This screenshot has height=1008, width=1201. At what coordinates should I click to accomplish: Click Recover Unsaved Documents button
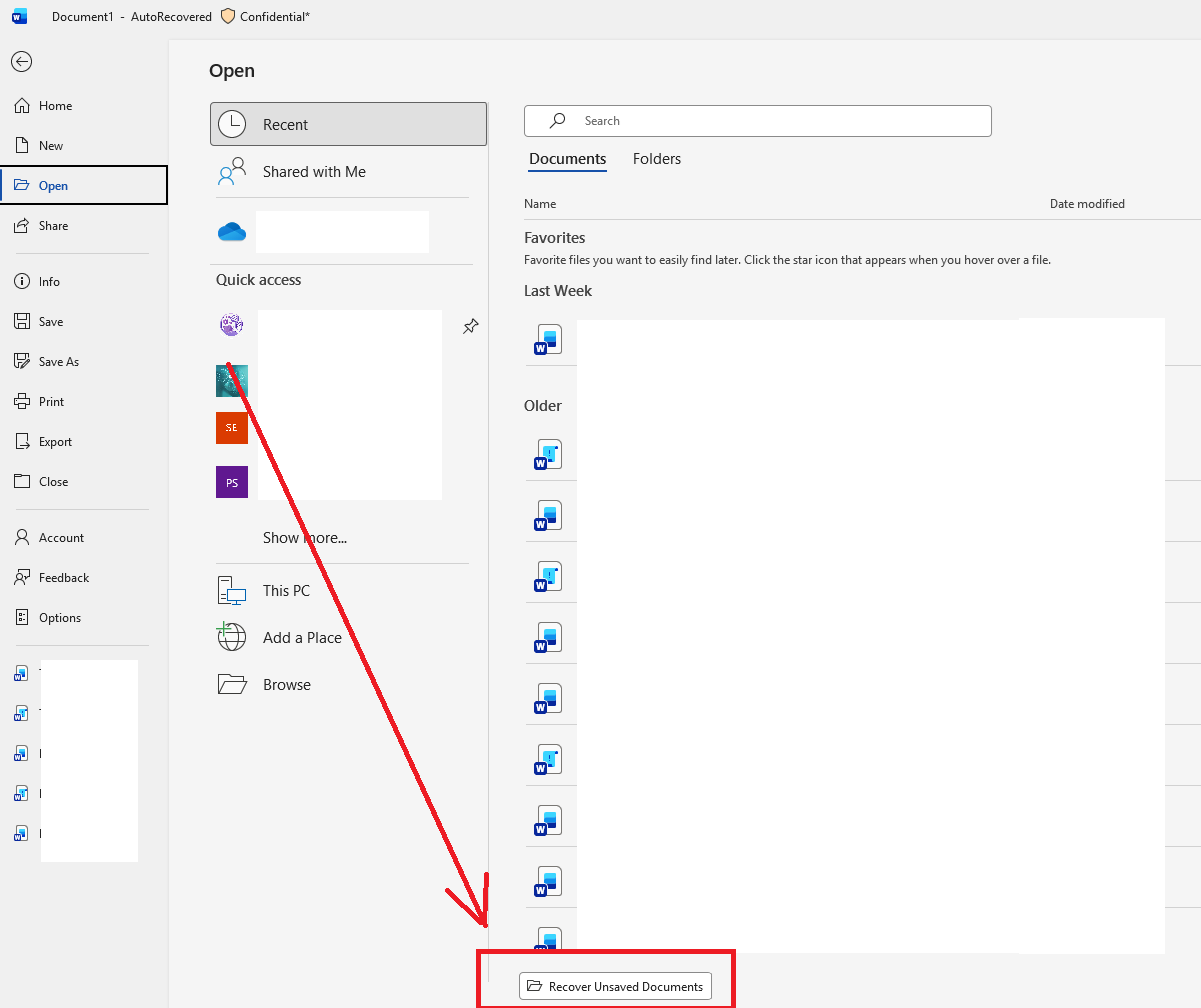coord(615,986)
